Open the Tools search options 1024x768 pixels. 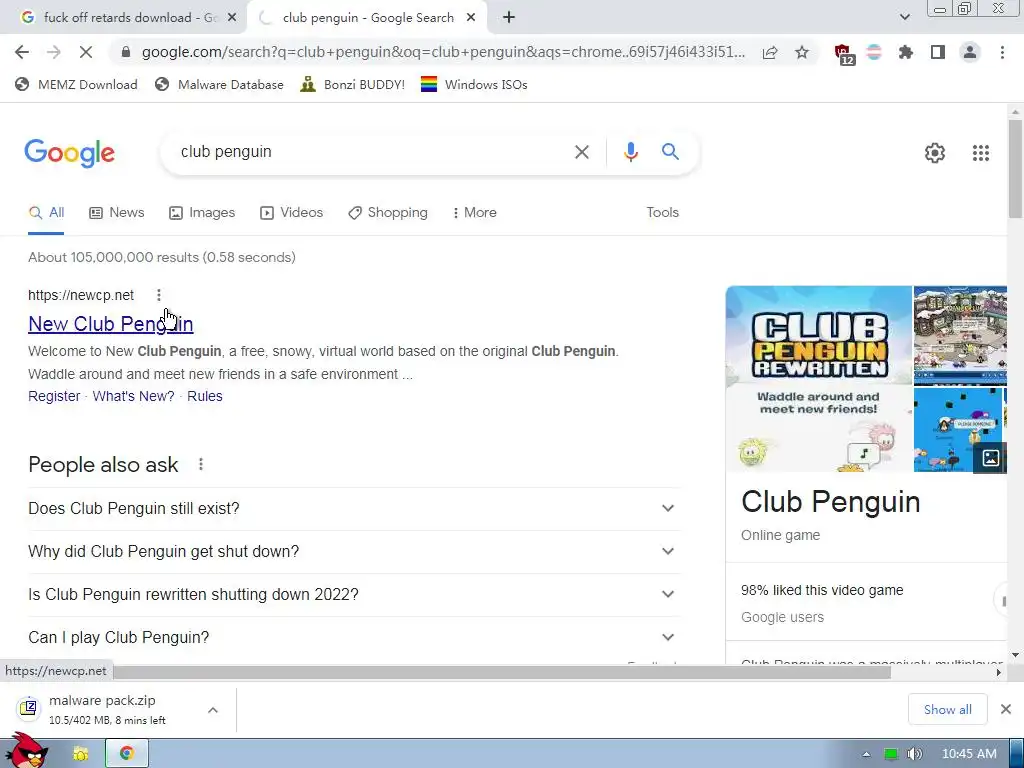click(662, 212)
